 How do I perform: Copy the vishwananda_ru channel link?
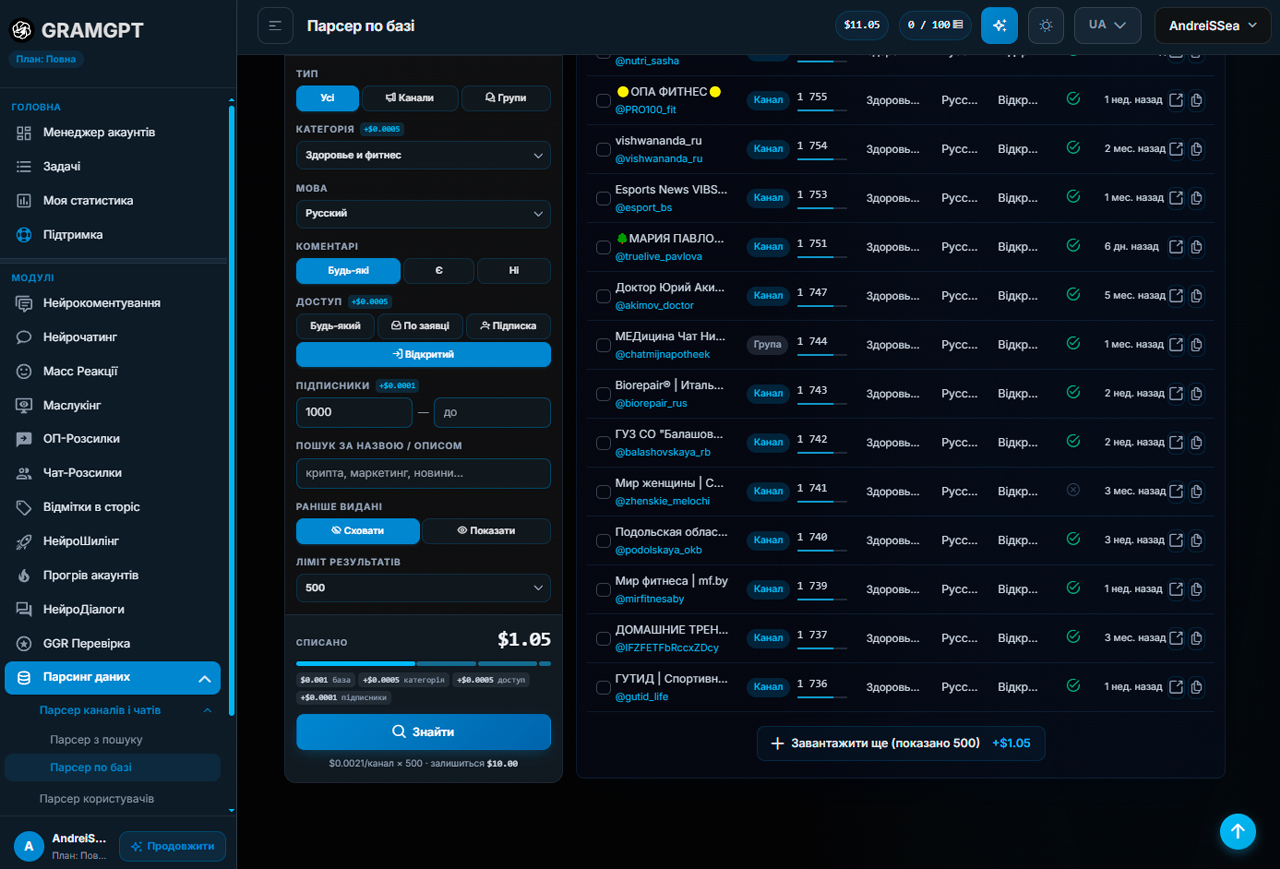pos(1197,149)
